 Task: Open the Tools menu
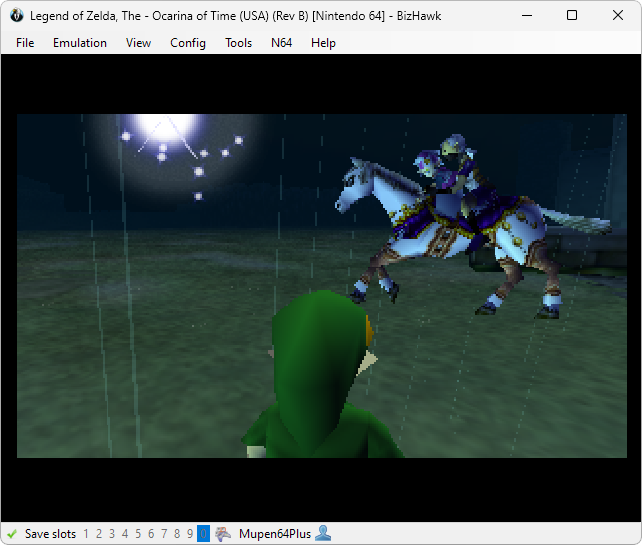pyautogui.click(x=238, y=43)
